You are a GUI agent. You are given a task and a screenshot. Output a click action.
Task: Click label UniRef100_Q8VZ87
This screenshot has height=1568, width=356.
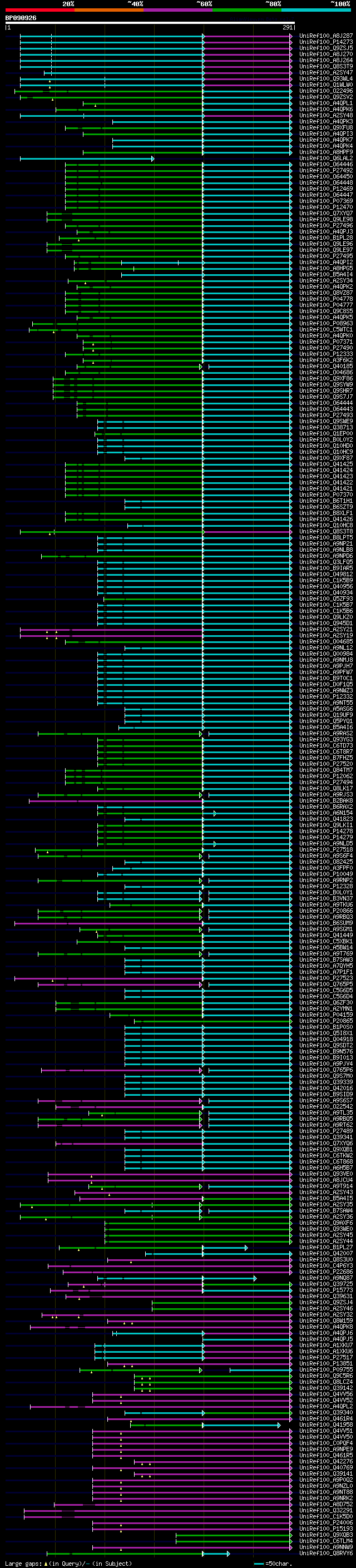(x=326, y=293)
